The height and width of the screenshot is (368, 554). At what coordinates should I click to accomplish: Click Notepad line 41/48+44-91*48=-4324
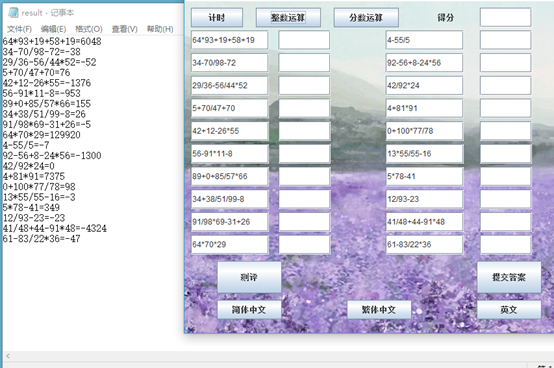(x=54, y=228)
